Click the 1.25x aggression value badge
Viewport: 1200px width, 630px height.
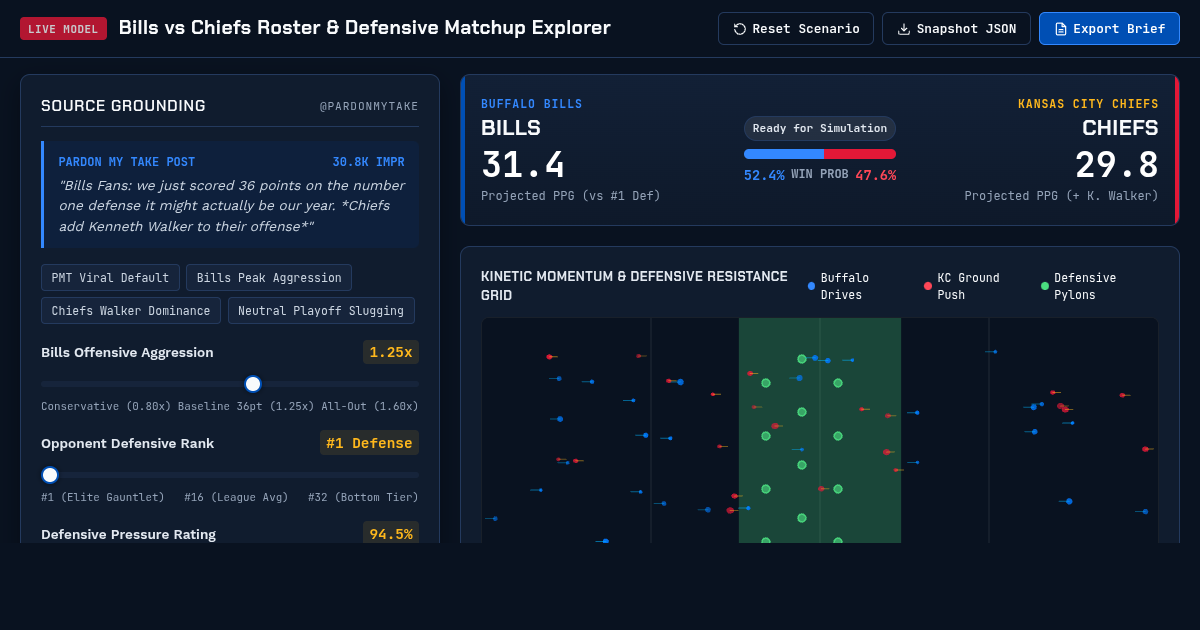pos(391,352)
